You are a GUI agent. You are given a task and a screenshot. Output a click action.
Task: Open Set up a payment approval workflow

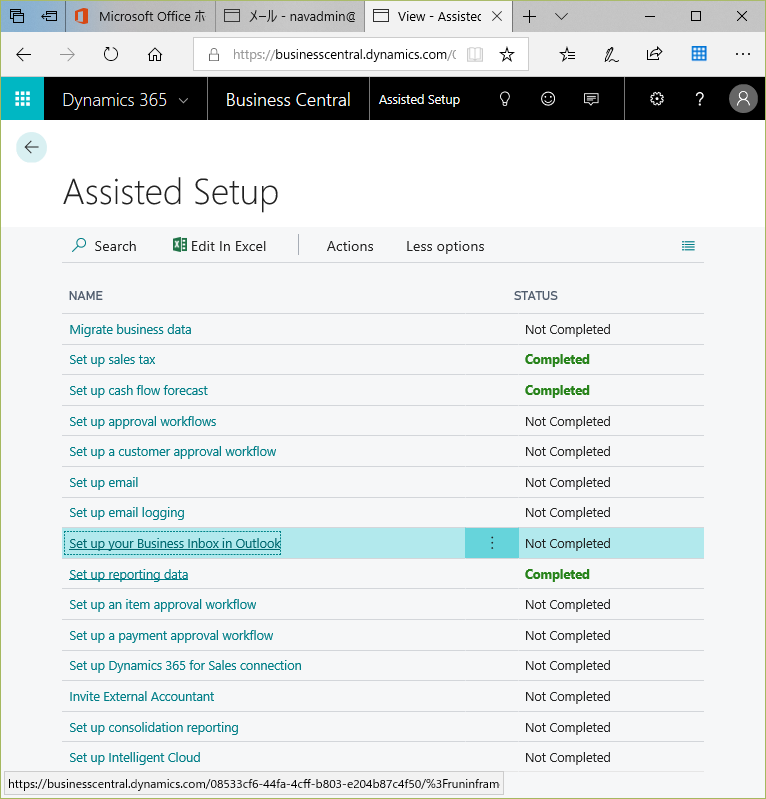point(171,635)
